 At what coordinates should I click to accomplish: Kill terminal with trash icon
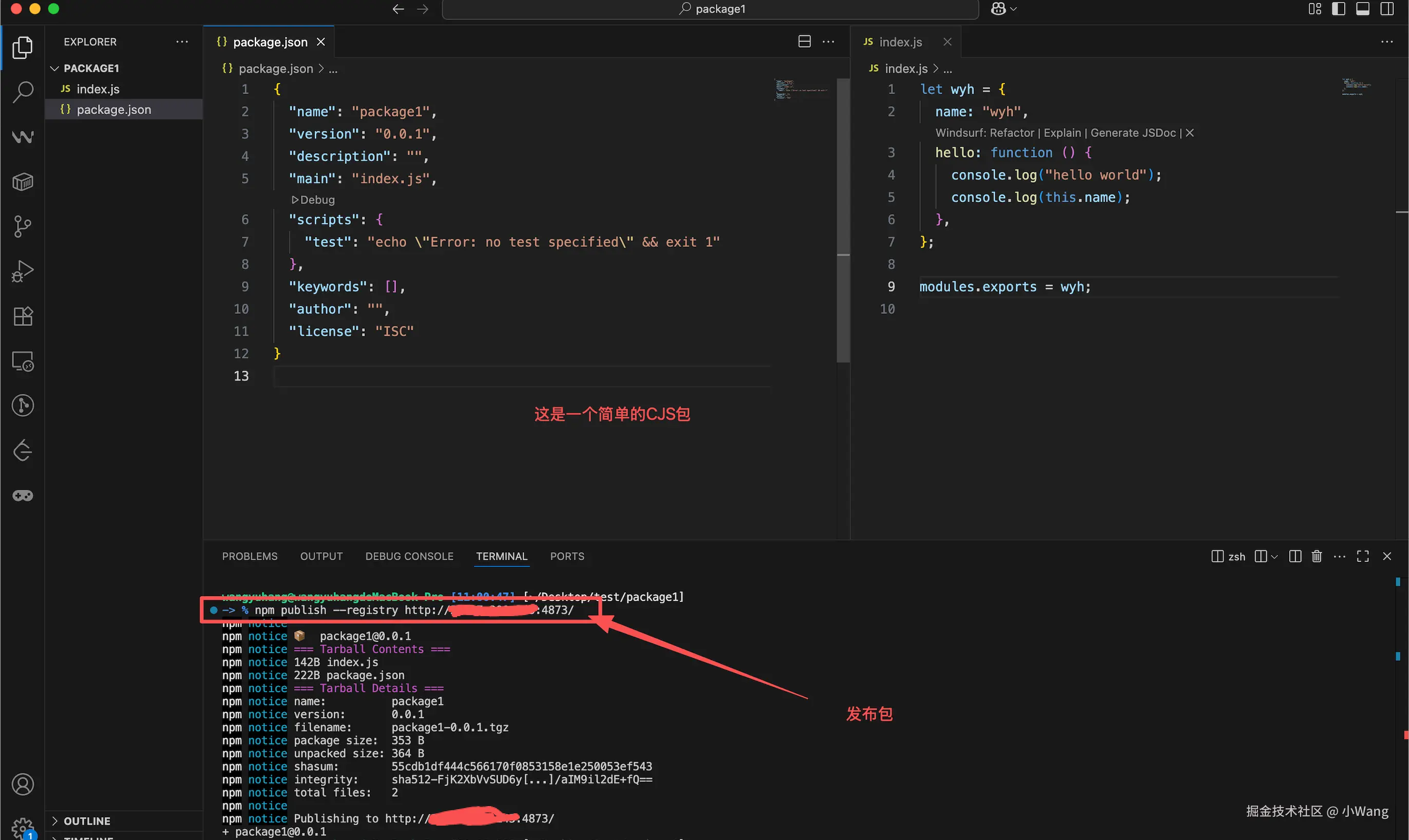pyautogui.click(x=1317, y=557)
